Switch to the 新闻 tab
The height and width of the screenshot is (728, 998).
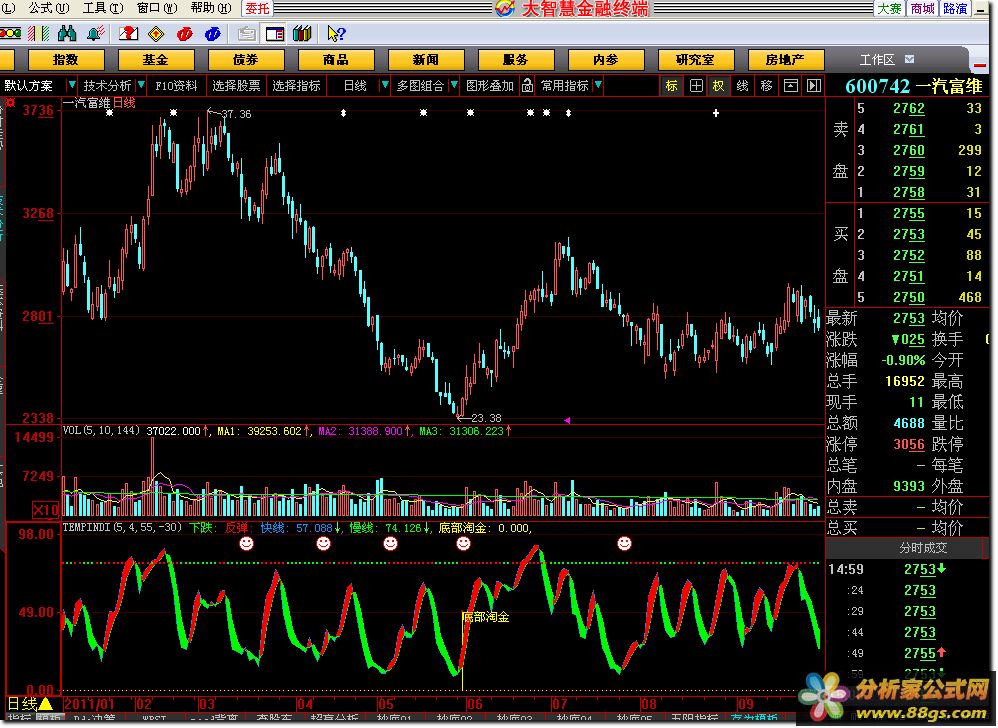pyautogui.click(x=426, y=60)
